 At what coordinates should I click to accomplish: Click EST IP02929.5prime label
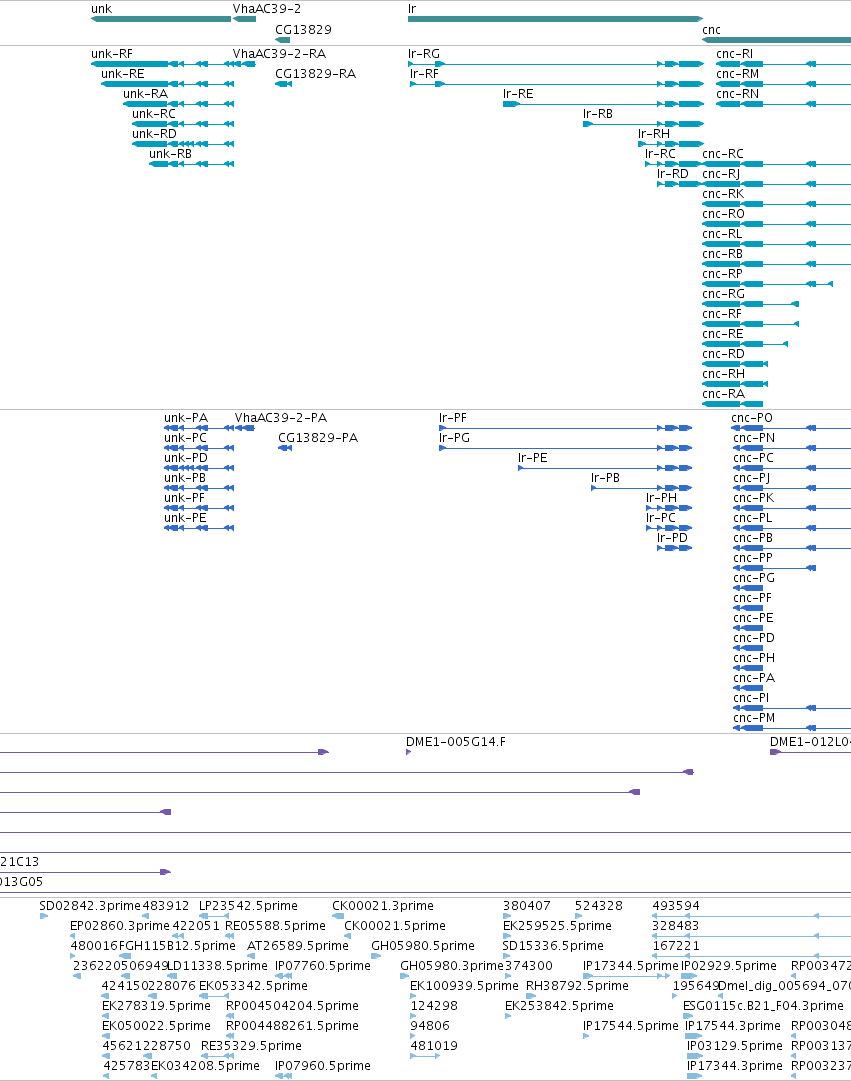729,966
